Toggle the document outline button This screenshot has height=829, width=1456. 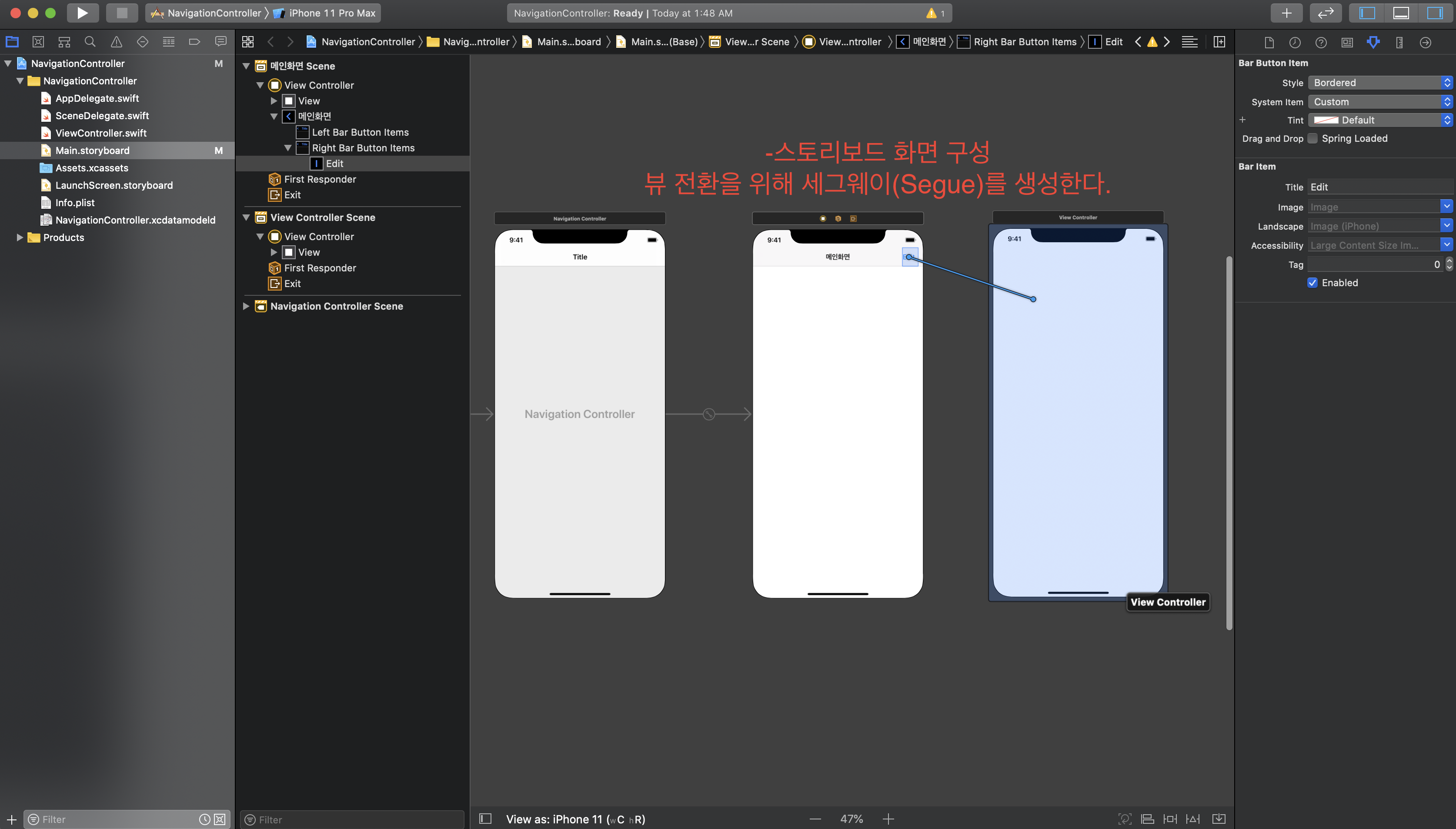click(485, 819)
